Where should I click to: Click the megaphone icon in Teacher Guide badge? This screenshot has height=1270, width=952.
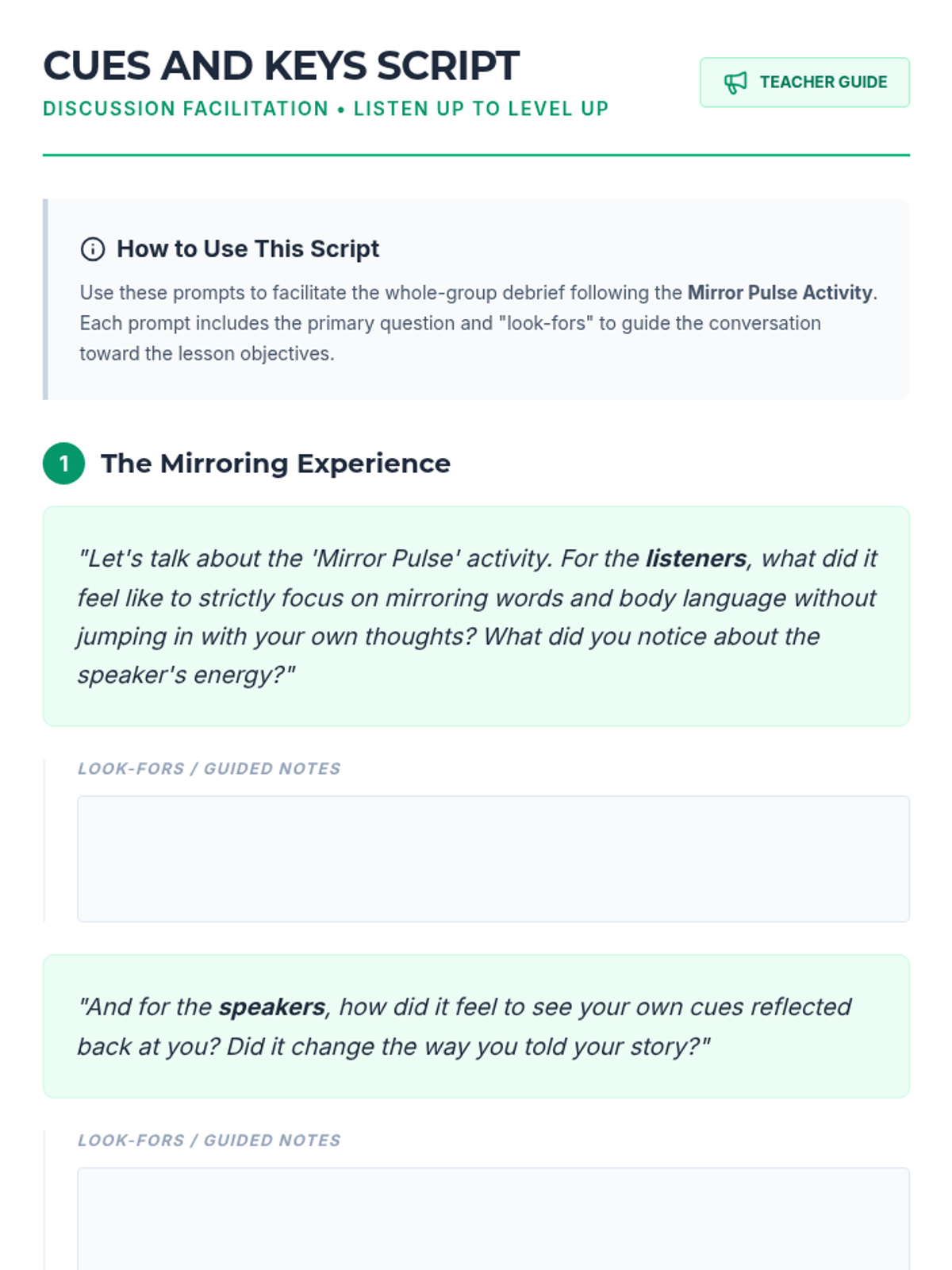pyautogui.click(x=735, y=83)
